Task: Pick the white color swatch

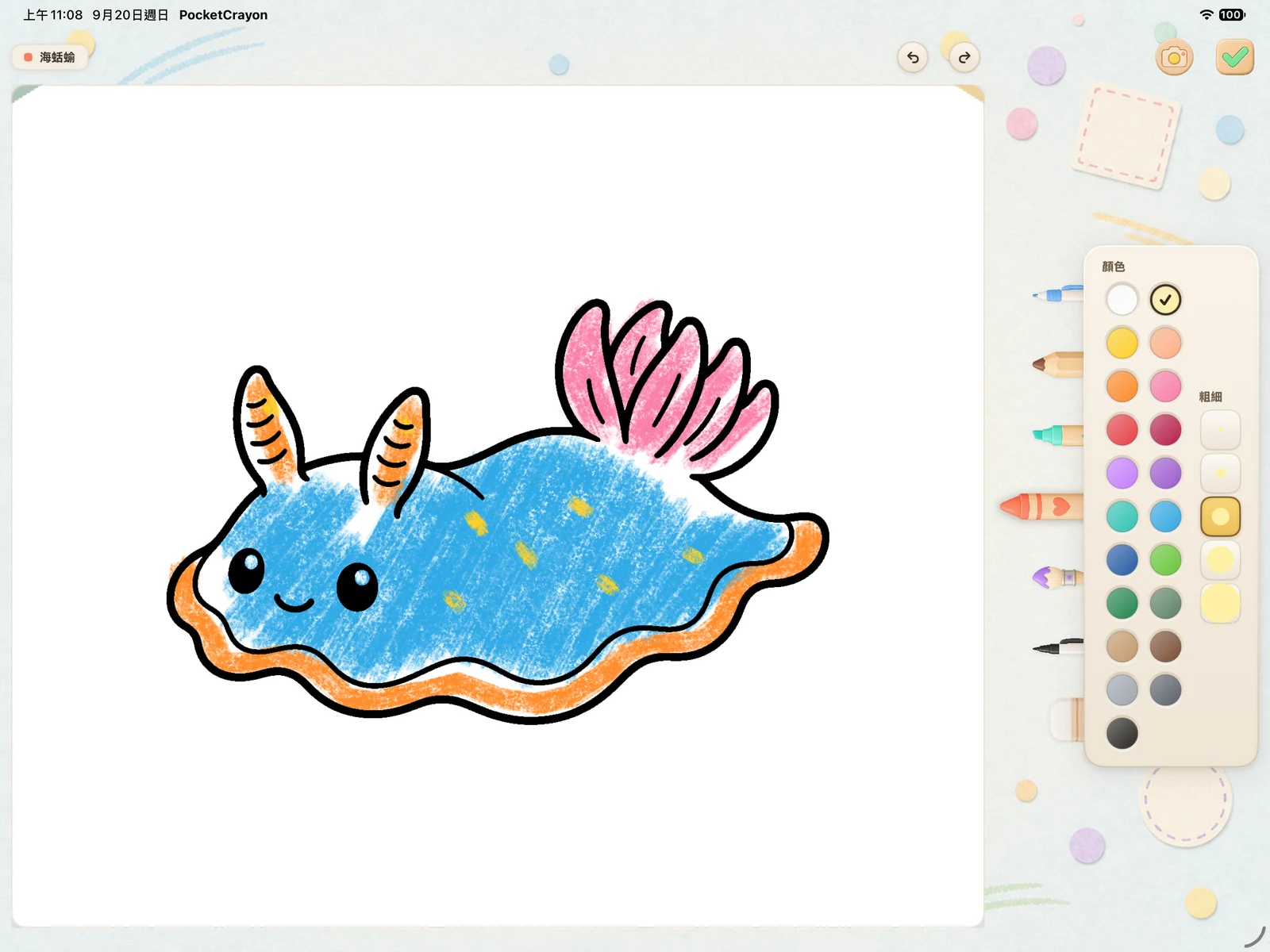Action: 1122,300
